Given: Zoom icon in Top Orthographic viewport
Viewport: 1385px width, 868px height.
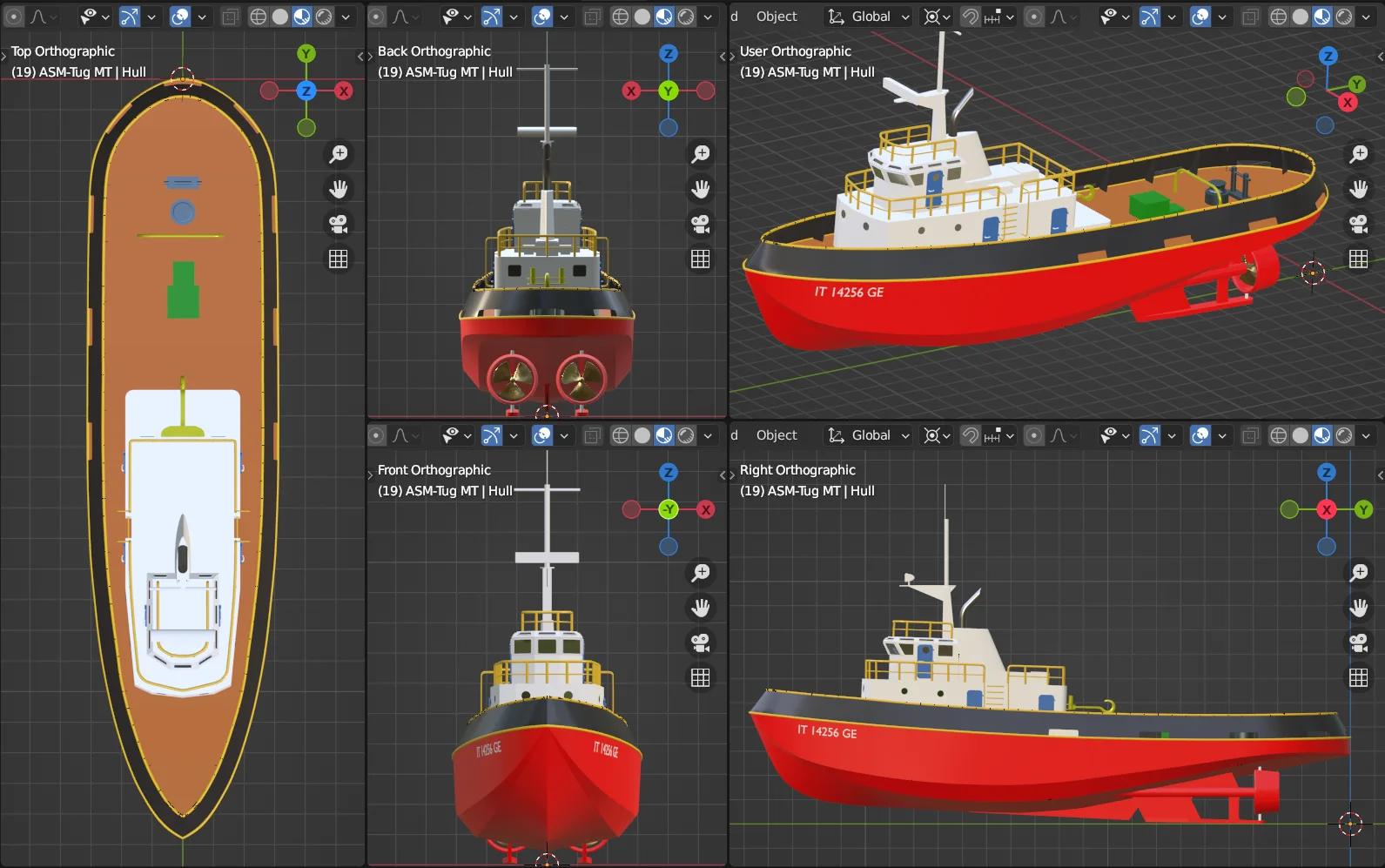Looking at the screenshot, I should [x=338, y=154].
